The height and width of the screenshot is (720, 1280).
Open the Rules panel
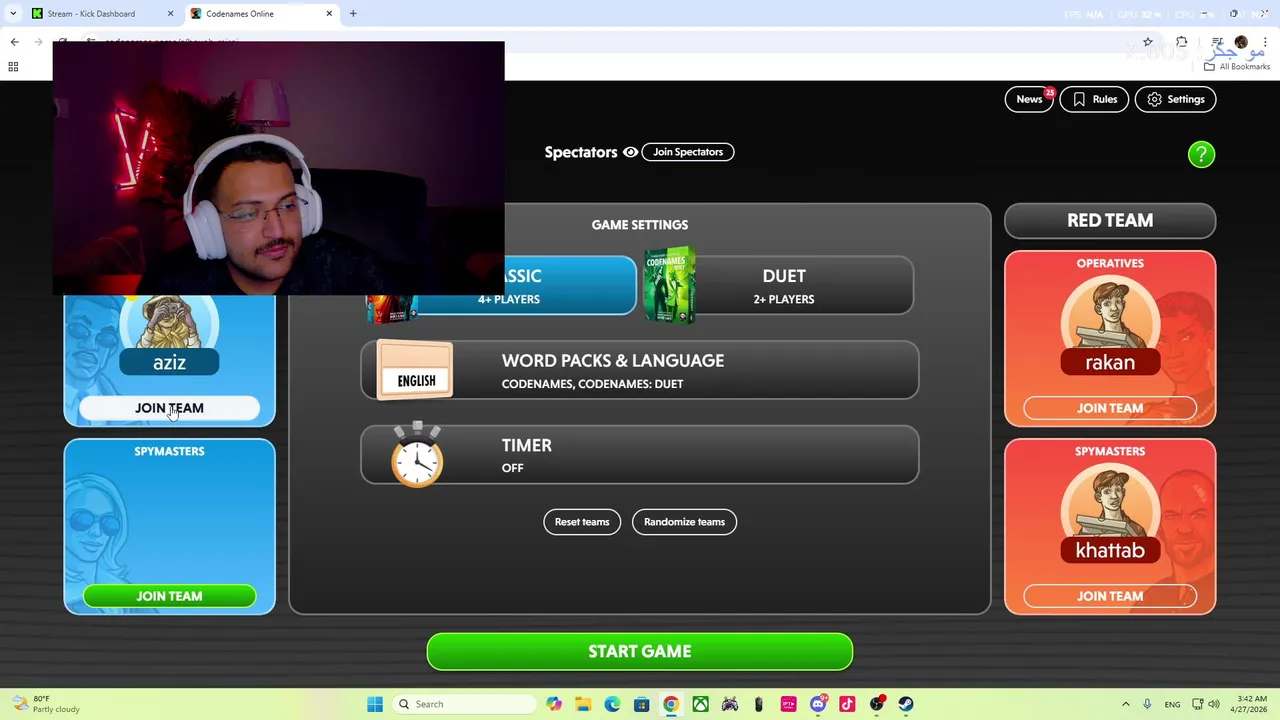pos(1094,99)
